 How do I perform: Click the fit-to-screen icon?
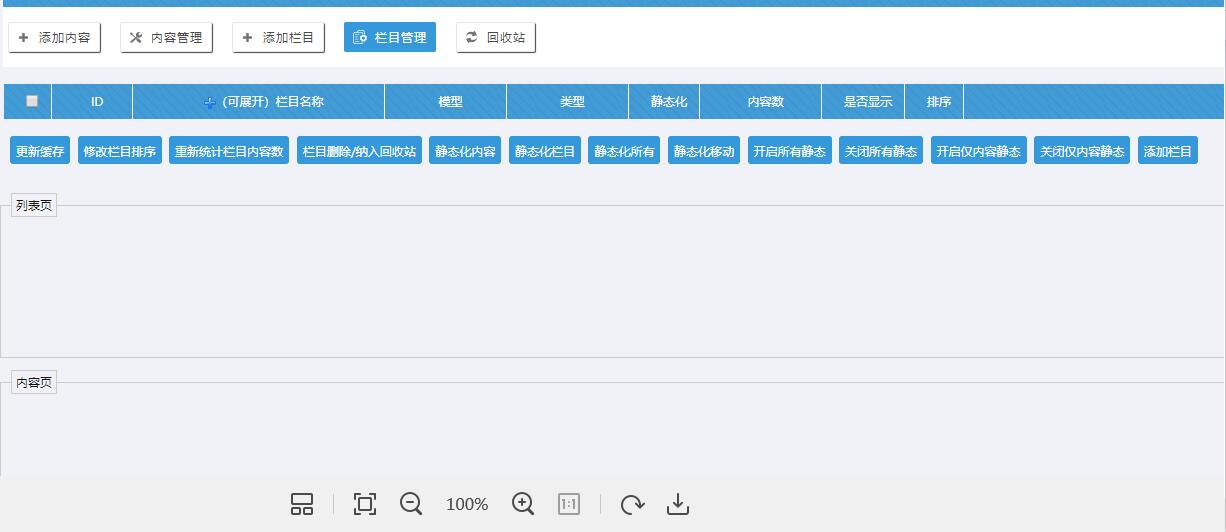coord(365,504)
